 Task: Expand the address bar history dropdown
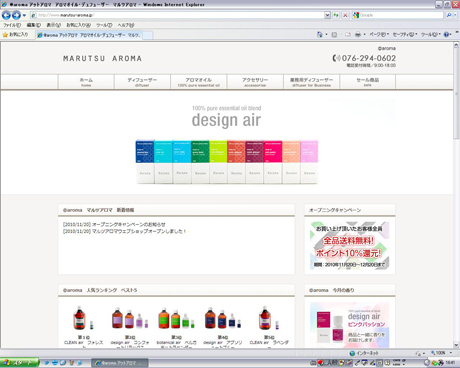327,15
